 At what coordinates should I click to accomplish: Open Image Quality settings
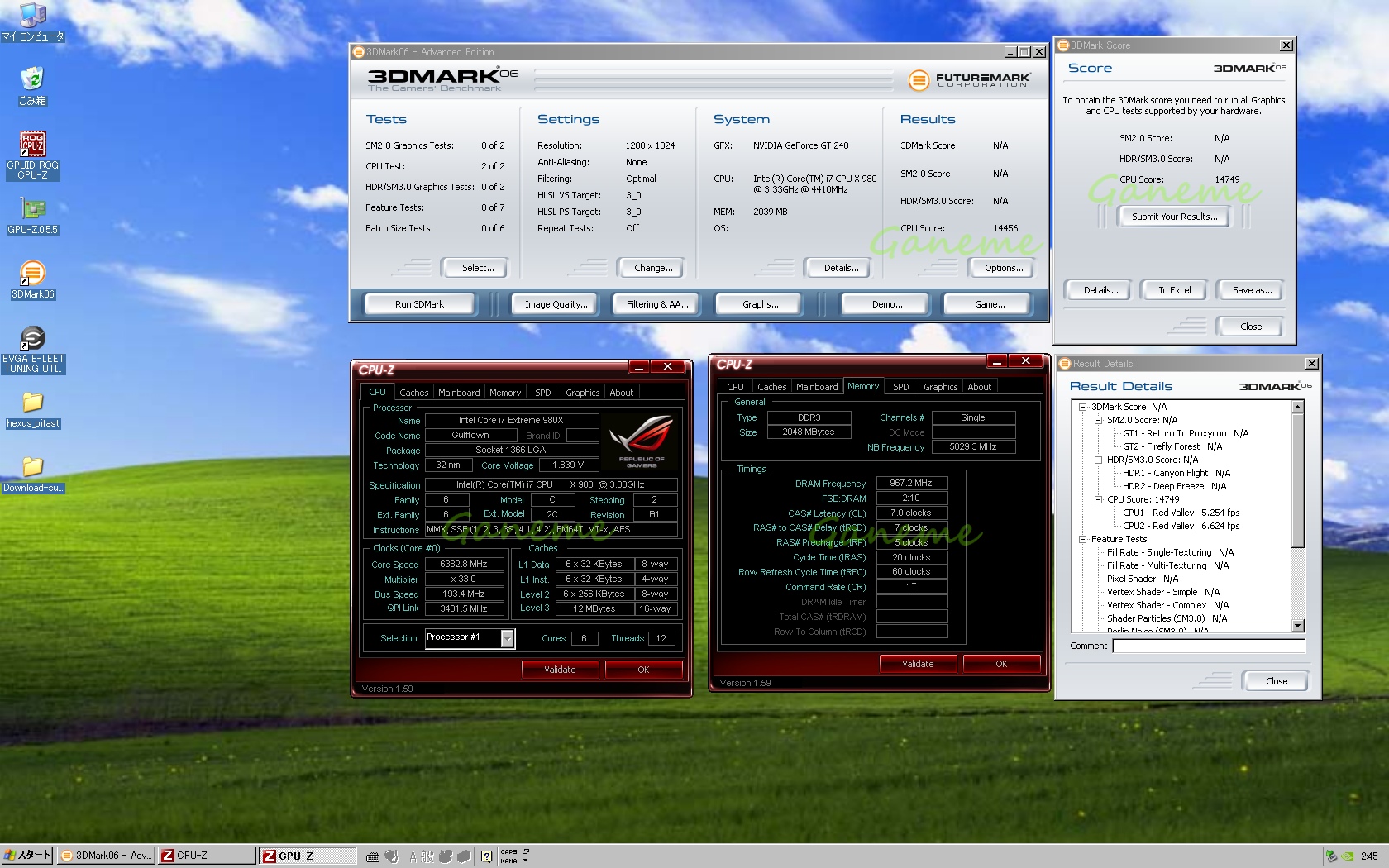[556, 304]
